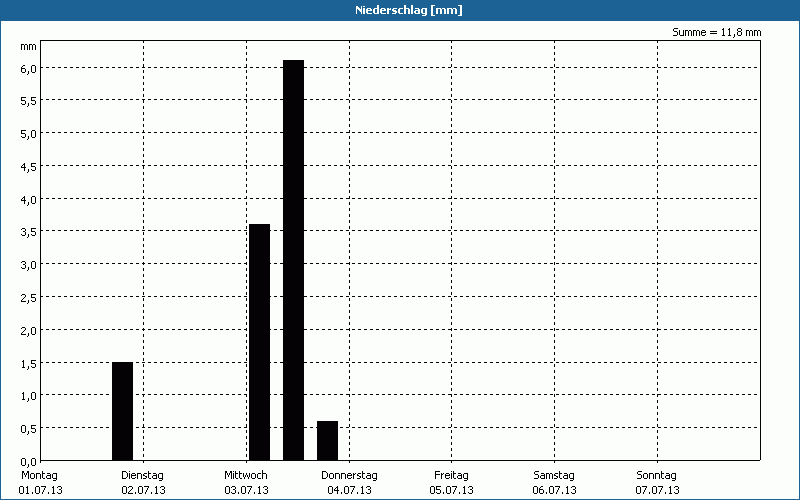Select the date 02.07.13

(143, 490)
